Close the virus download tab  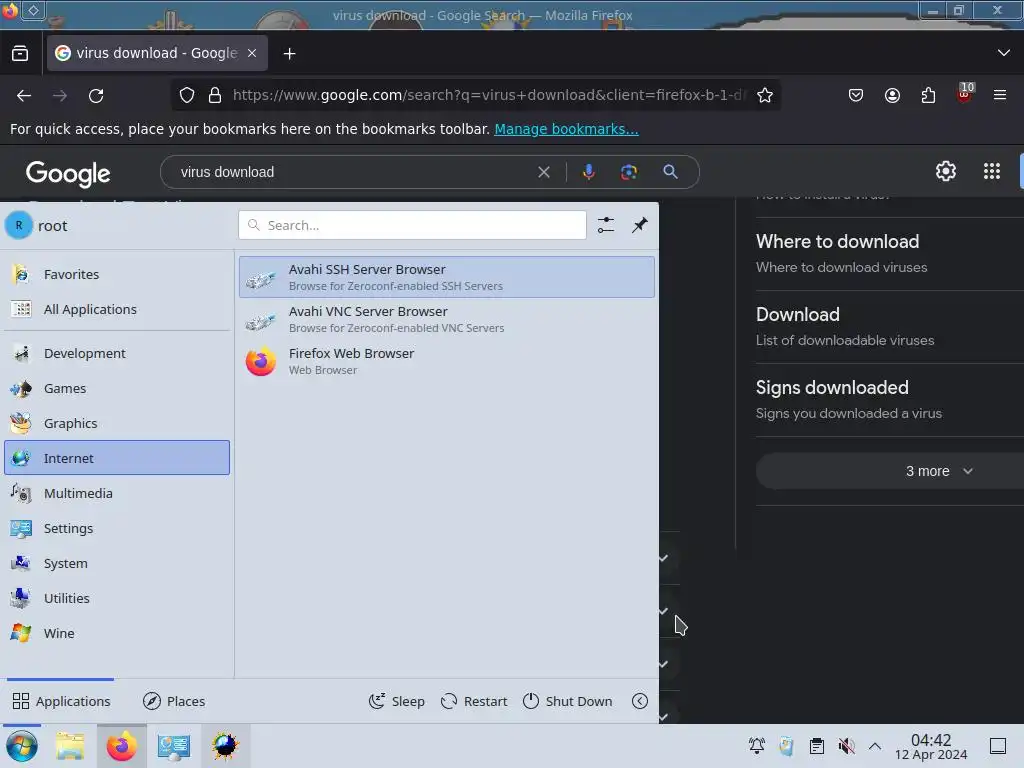click(x=252, y=54)
